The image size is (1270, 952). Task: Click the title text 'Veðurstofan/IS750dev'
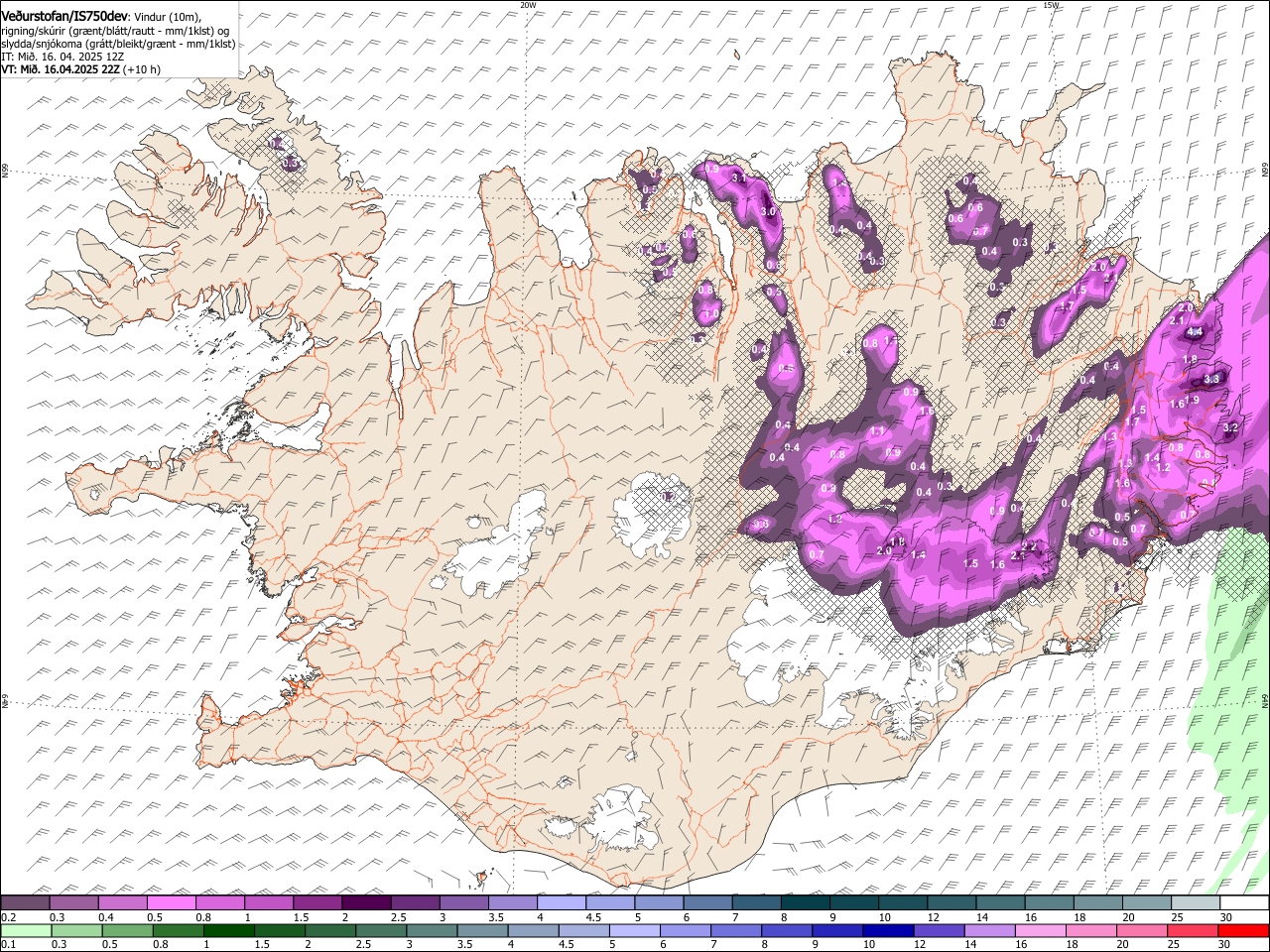click(x=64, y=16)
